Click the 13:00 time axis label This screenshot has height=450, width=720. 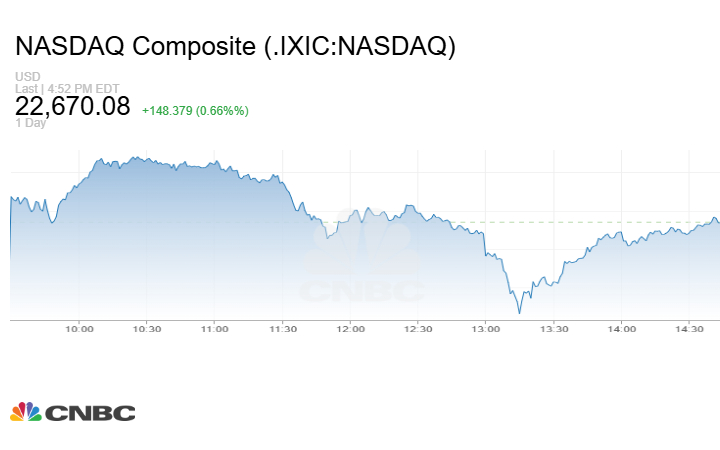tap(486, 329)
